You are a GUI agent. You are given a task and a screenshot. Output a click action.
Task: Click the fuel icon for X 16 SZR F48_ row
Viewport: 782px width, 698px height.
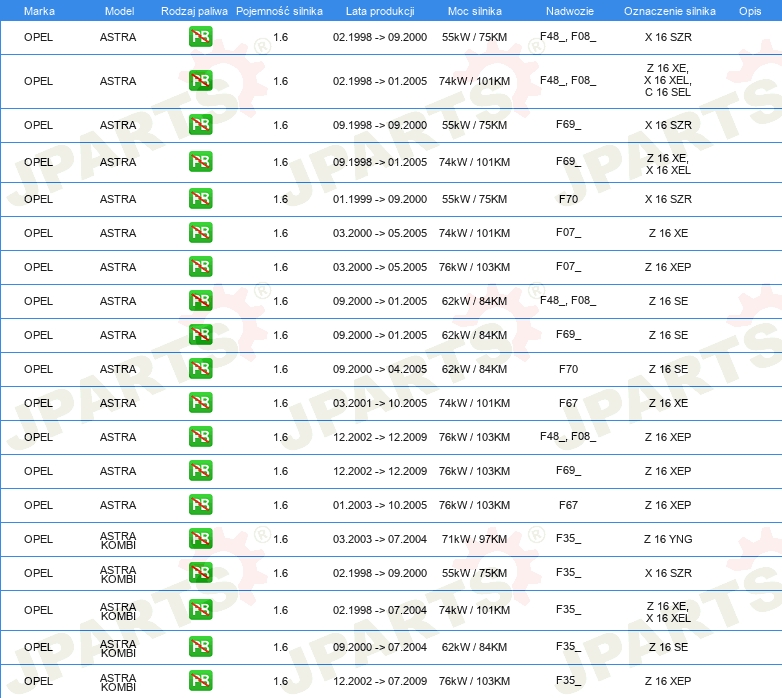[200, 37]
